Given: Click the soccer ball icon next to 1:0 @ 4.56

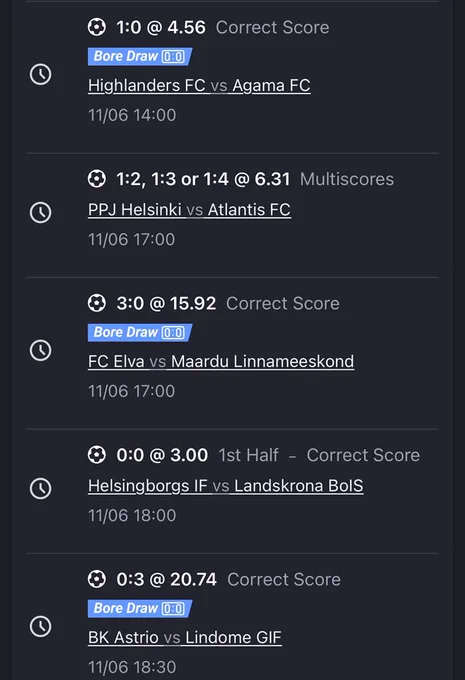Looking at the screenshot, I should [x=96, y=27].
